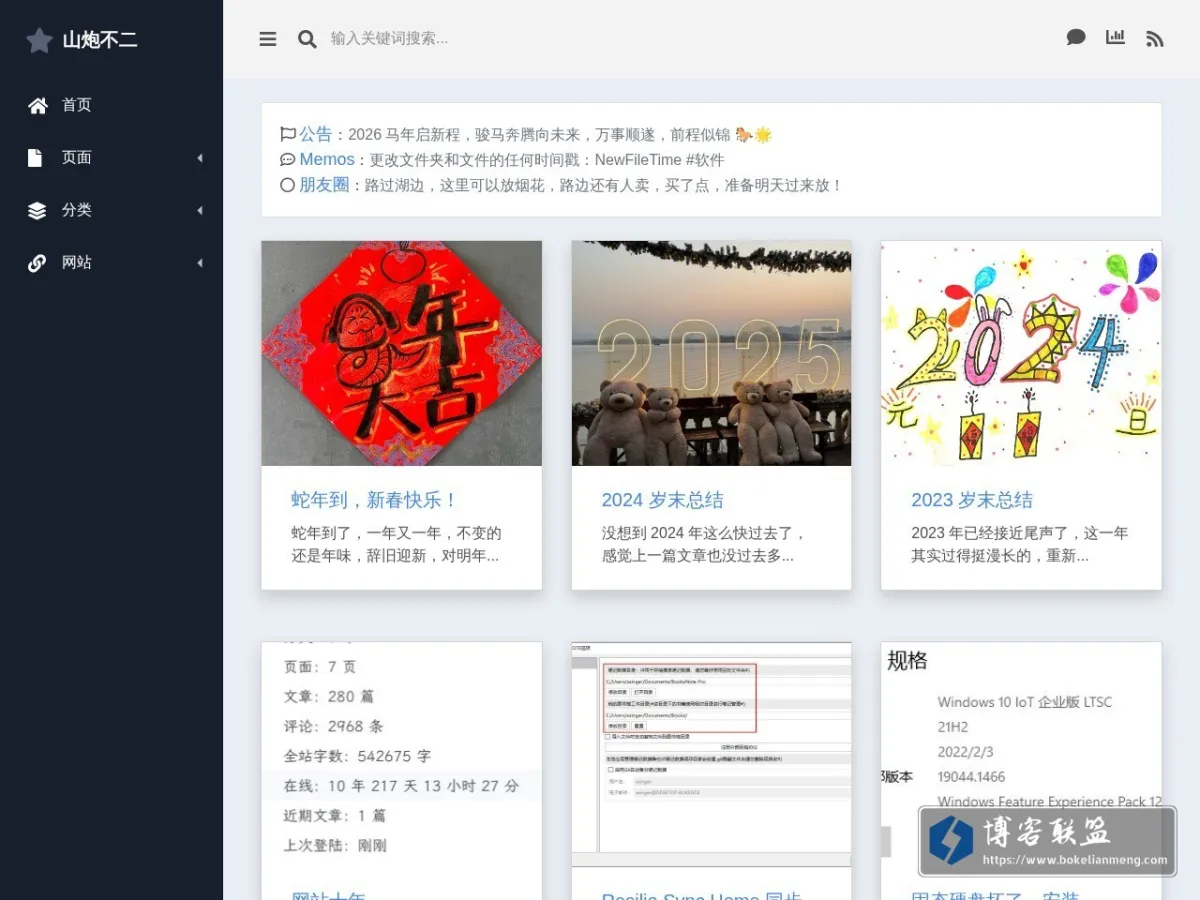This screenshot has width=1200, height=900.
Task: Click the layers icon beside 分类
Action: [37, 210]
